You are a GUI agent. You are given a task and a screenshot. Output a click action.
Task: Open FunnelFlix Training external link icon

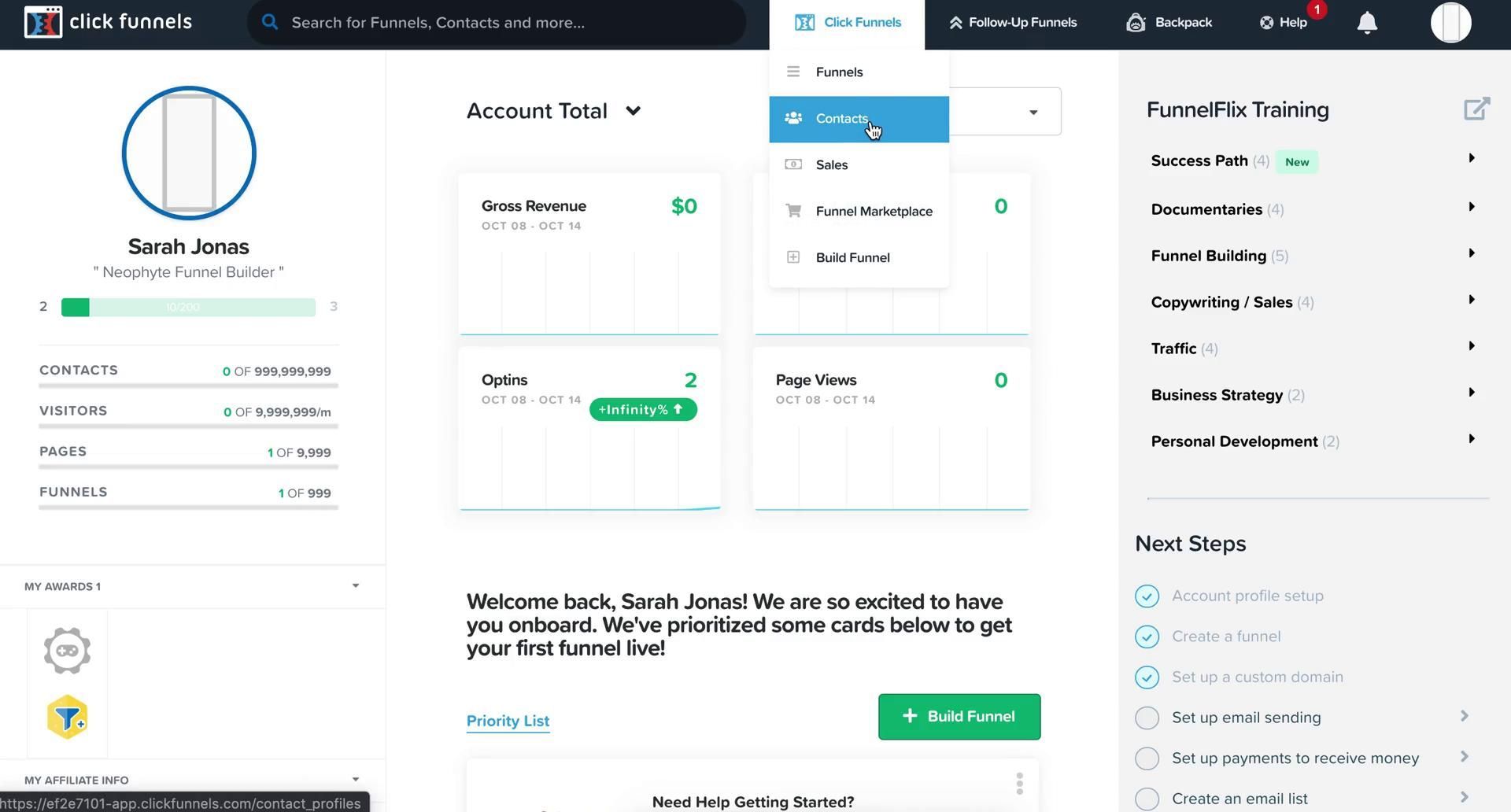[1476, 109]
